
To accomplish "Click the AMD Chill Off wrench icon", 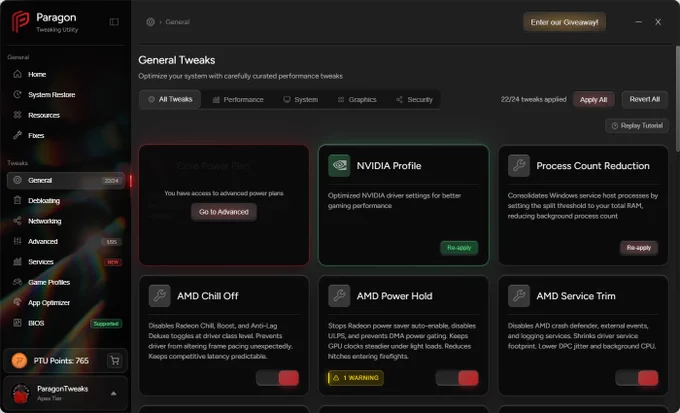I will pyautogui.click(x=160, y=296).
